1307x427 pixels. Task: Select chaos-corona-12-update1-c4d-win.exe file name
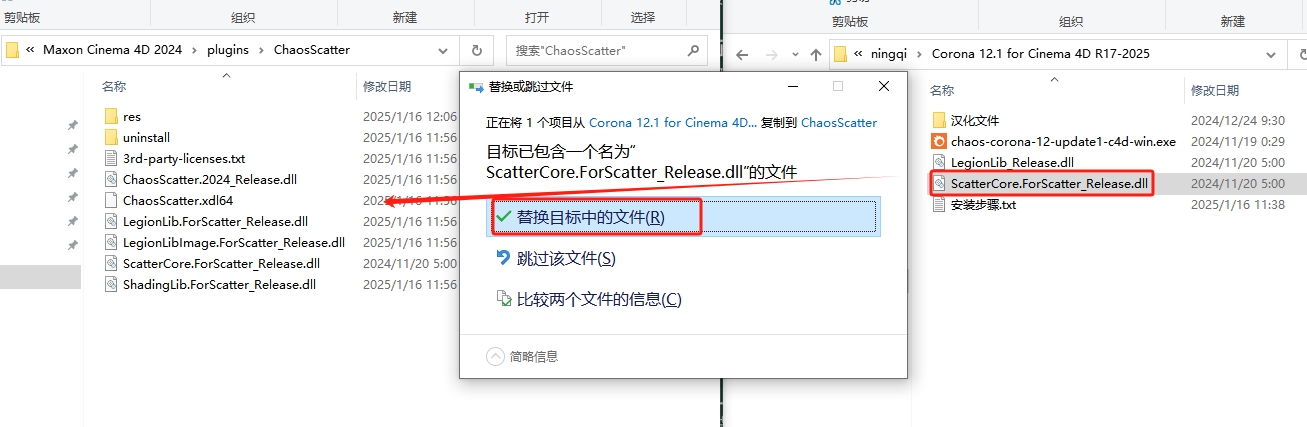(x=1063, y=142)
